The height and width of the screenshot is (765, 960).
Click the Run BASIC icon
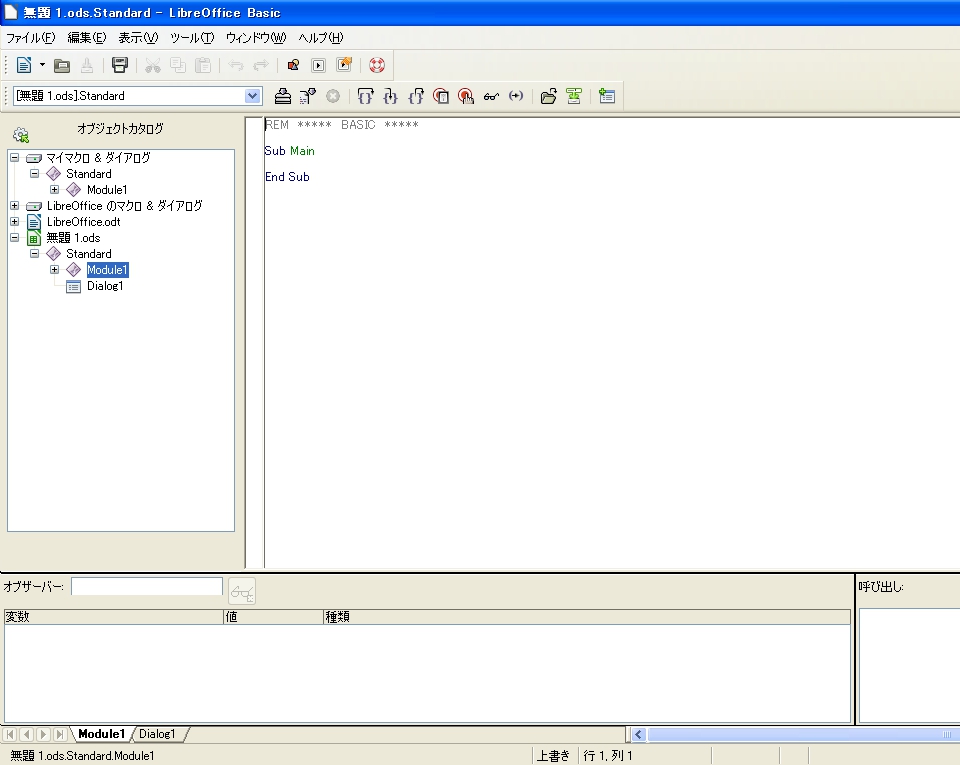[308, 96]
